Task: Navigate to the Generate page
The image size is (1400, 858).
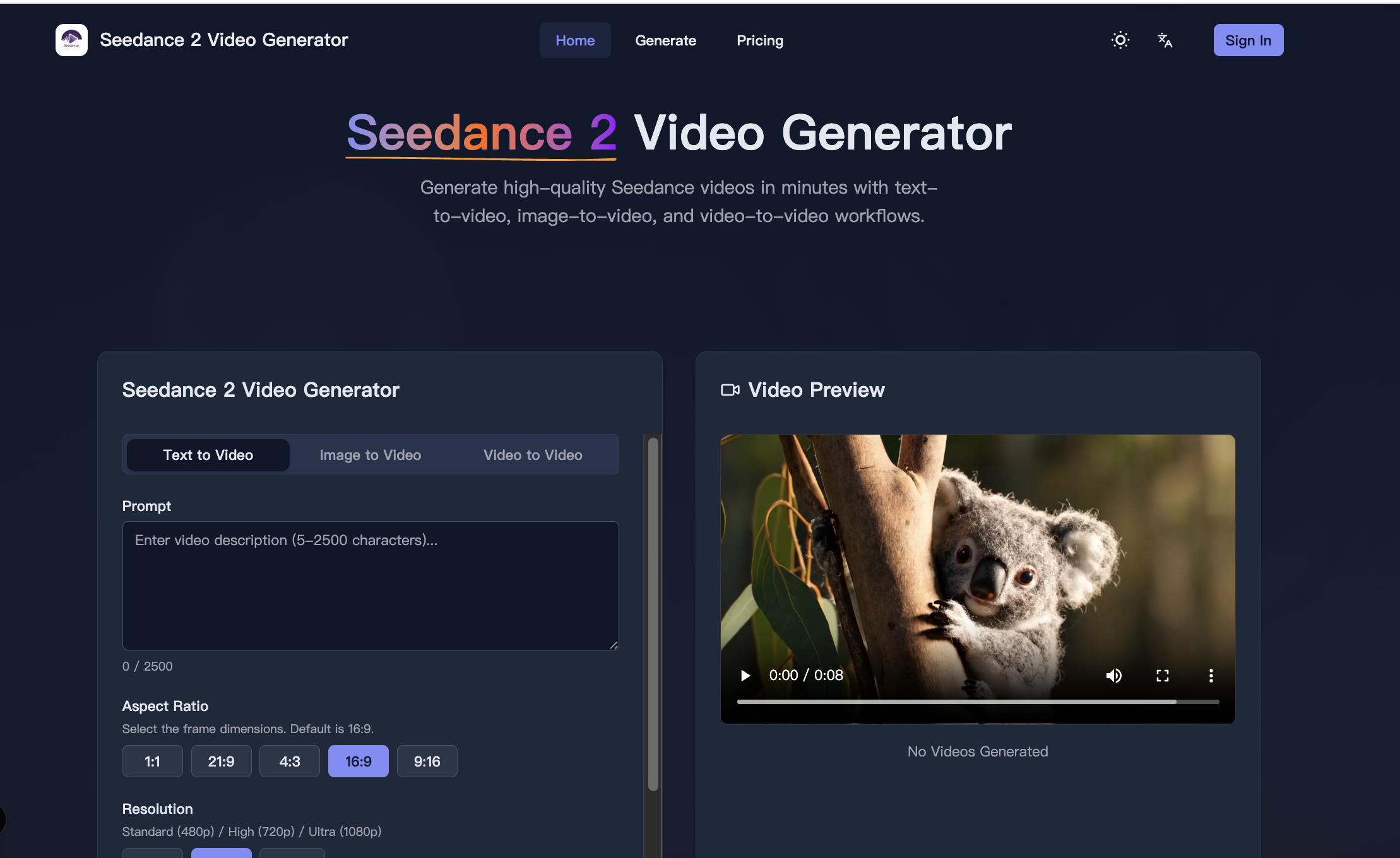Action: pyautogui.click(x=666, y=40)
